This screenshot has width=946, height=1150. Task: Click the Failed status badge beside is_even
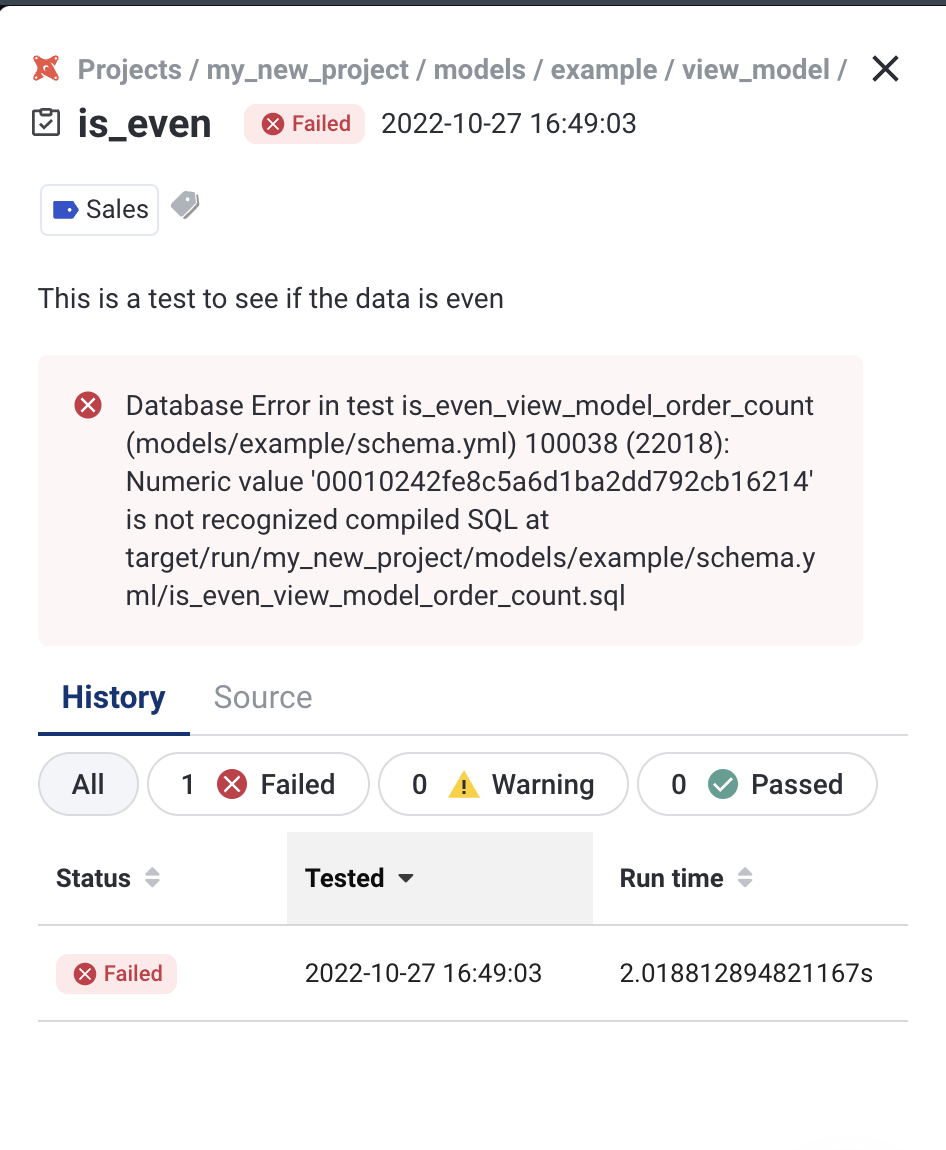(x=305, y=124)
